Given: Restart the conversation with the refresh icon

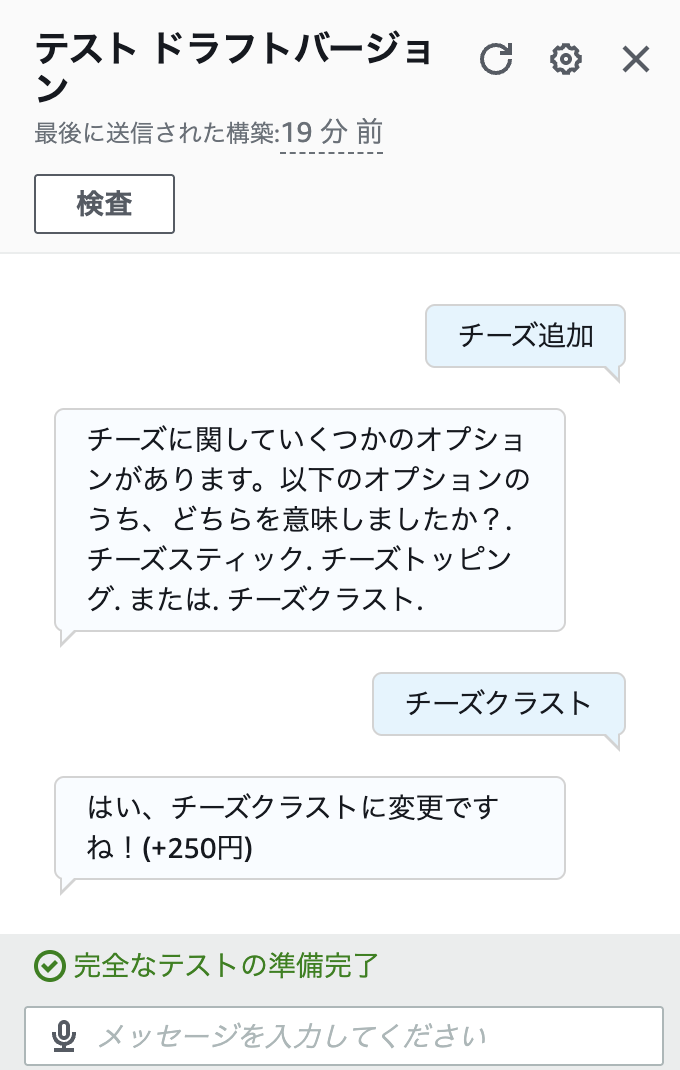Looking at the screenshot, I should pyautogui.click(x=497, y=60).
